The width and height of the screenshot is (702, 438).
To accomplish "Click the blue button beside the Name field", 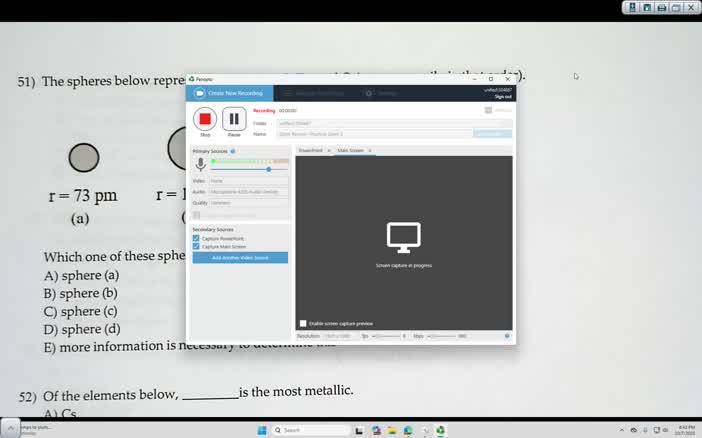I will pyautogui.click(x=492, y=134).
